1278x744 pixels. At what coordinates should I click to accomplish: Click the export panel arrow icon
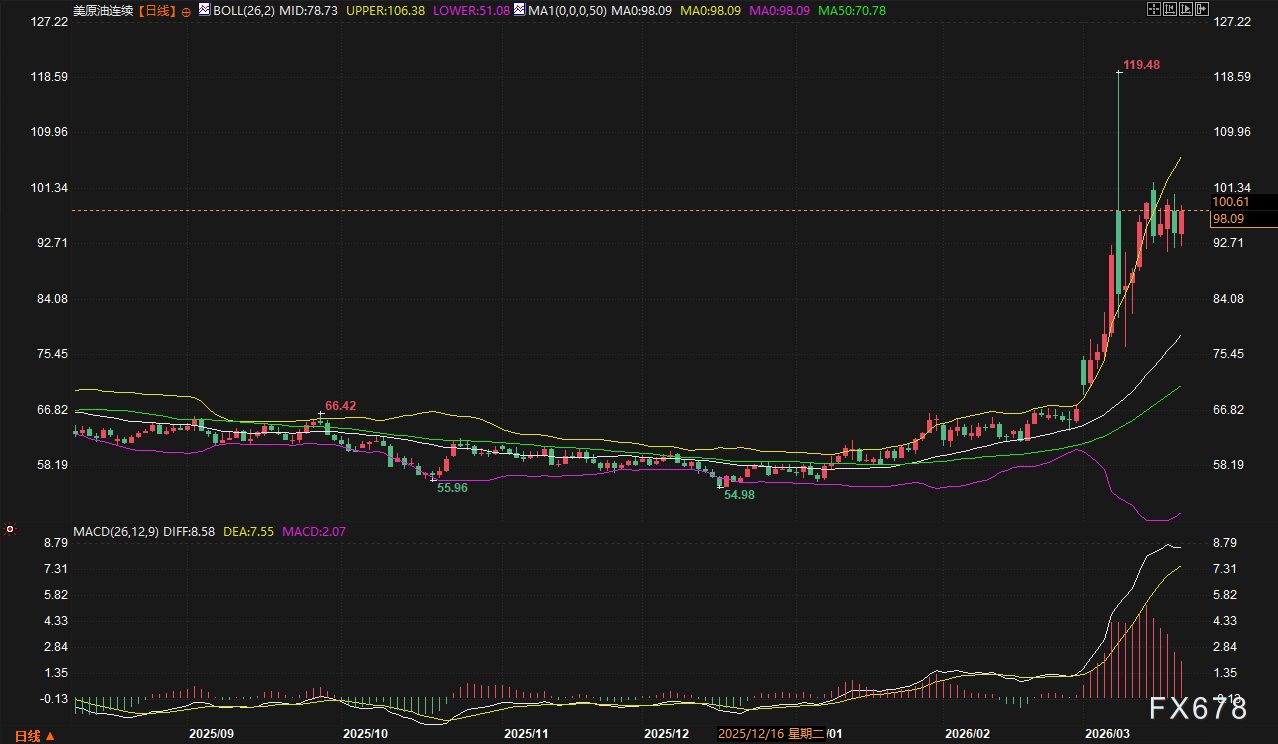pyautogui.click(x=1203, y=9)
